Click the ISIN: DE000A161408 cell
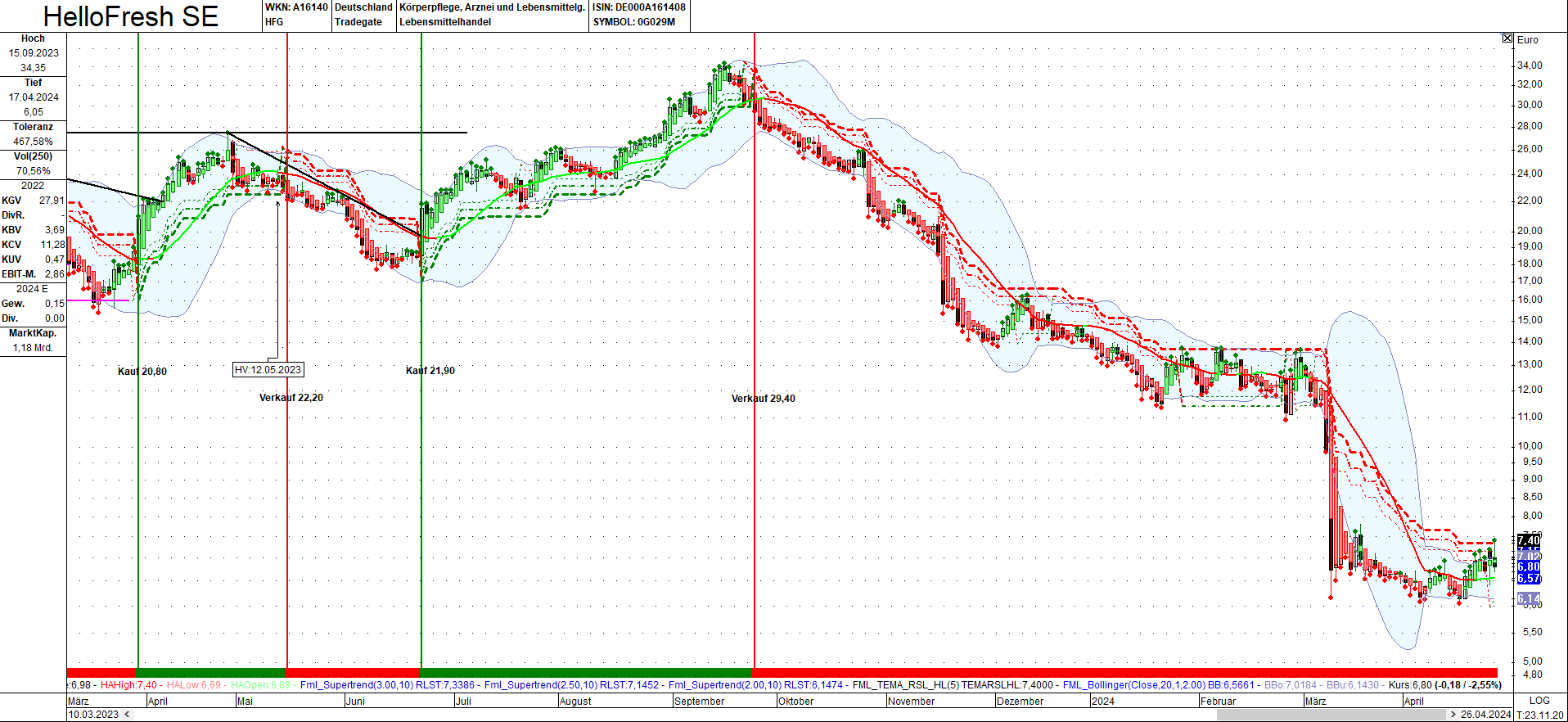Viewport: 1568px width, 722px height. [x=639, y=7]
